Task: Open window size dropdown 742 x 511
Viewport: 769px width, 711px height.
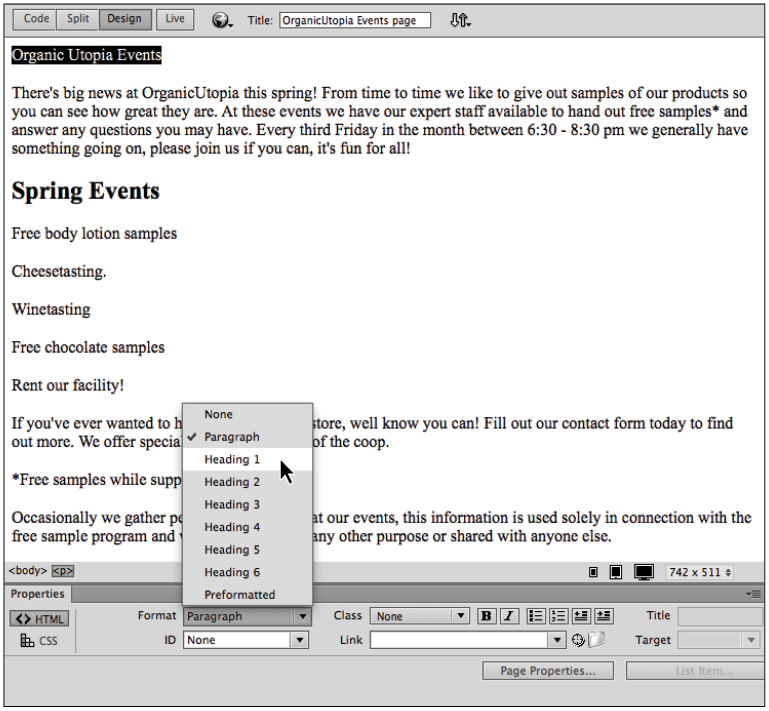Action: (699, 572)
